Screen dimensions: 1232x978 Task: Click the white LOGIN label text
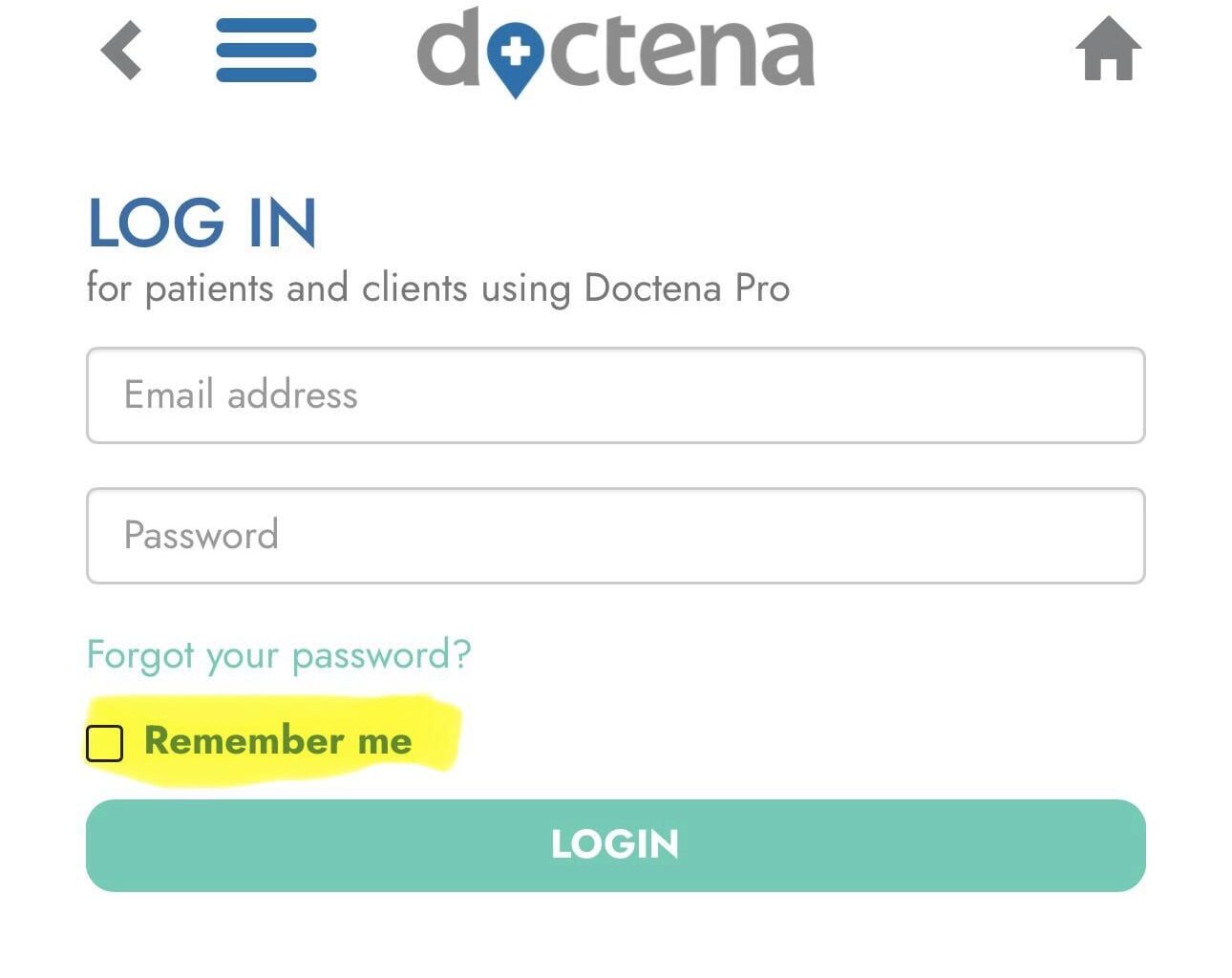coord(615,844)
